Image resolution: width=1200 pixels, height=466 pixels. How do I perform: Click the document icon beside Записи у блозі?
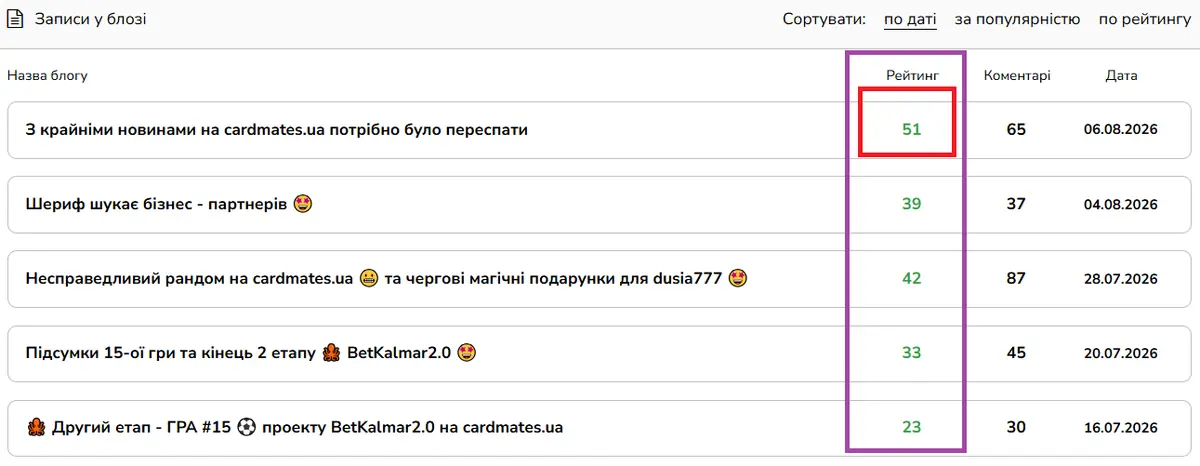(15, 19)
